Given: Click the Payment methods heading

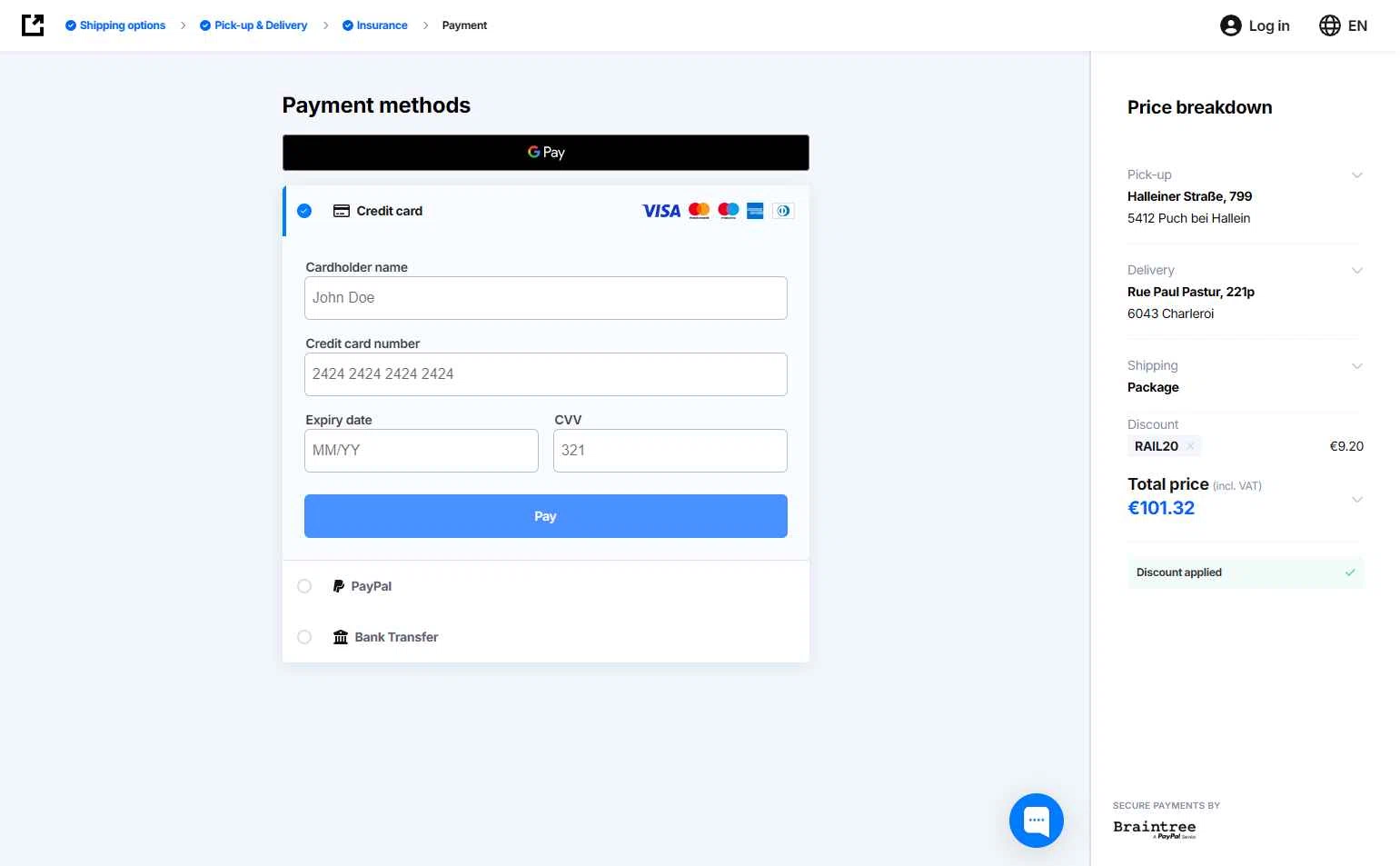Looking at the screenshot, I should [376, 105].
